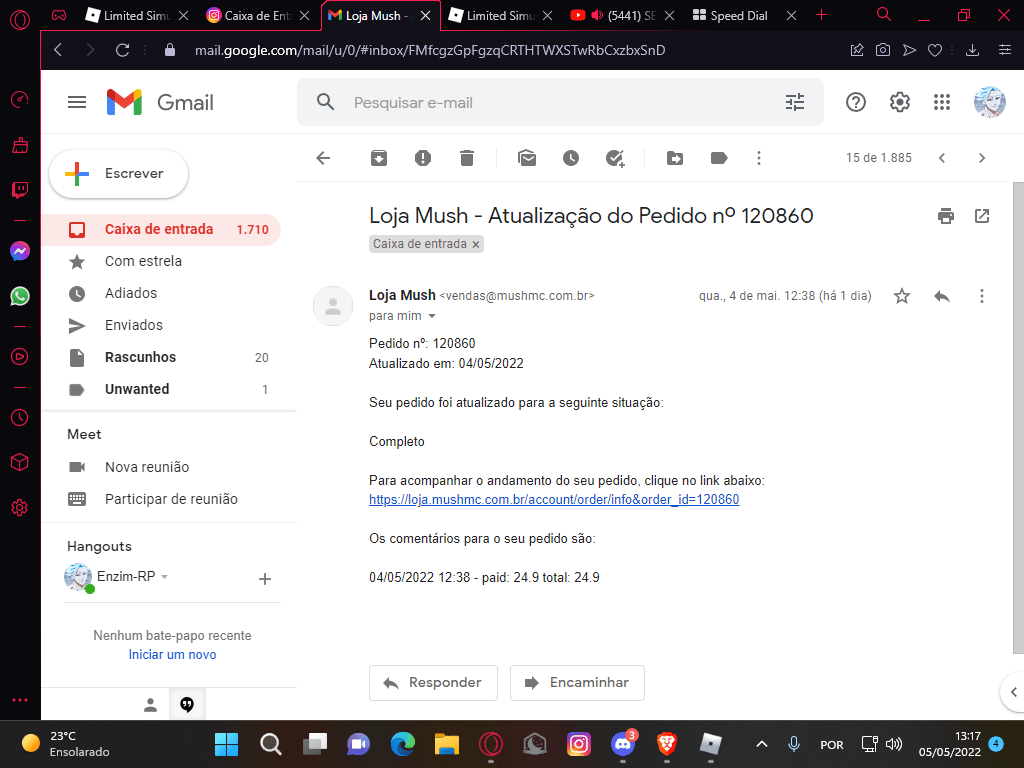Open the loja.mushmc.com.br order link
Image resolution: width=1024 pixels, height=768 pixels.
point(554,500)
